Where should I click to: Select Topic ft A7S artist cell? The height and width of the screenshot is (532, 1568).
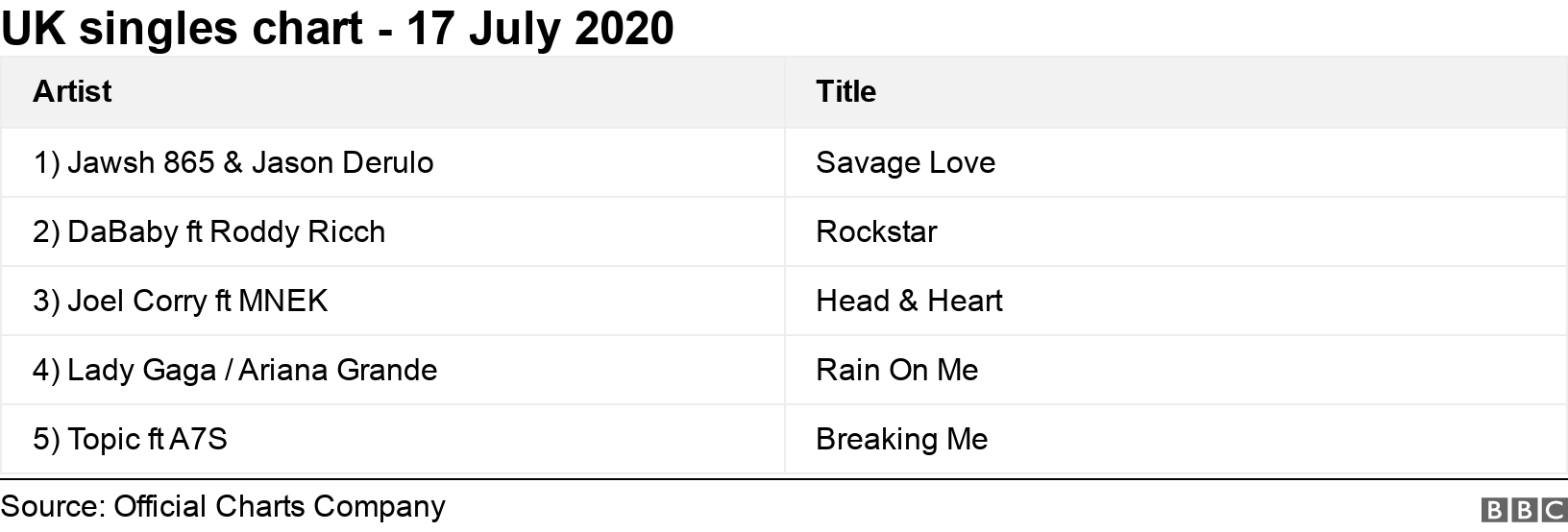392,439
